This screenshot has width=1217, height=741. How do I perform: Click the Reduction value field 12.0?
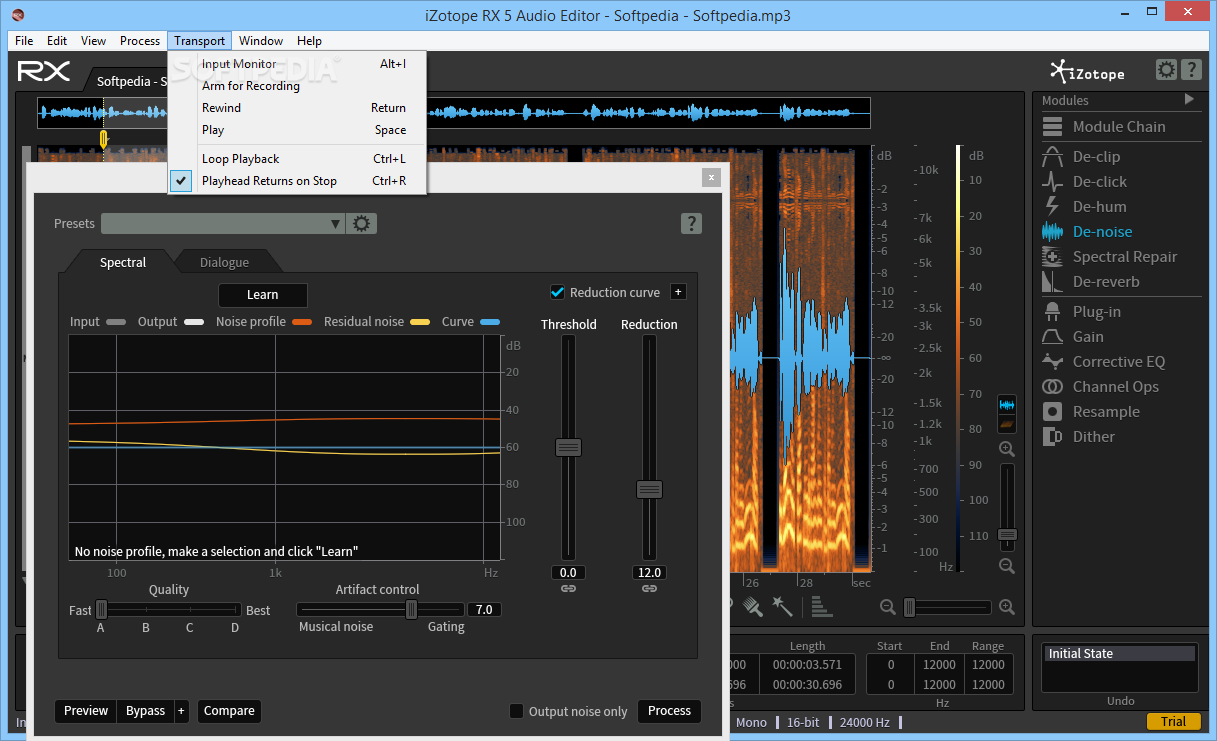point(649,573)
